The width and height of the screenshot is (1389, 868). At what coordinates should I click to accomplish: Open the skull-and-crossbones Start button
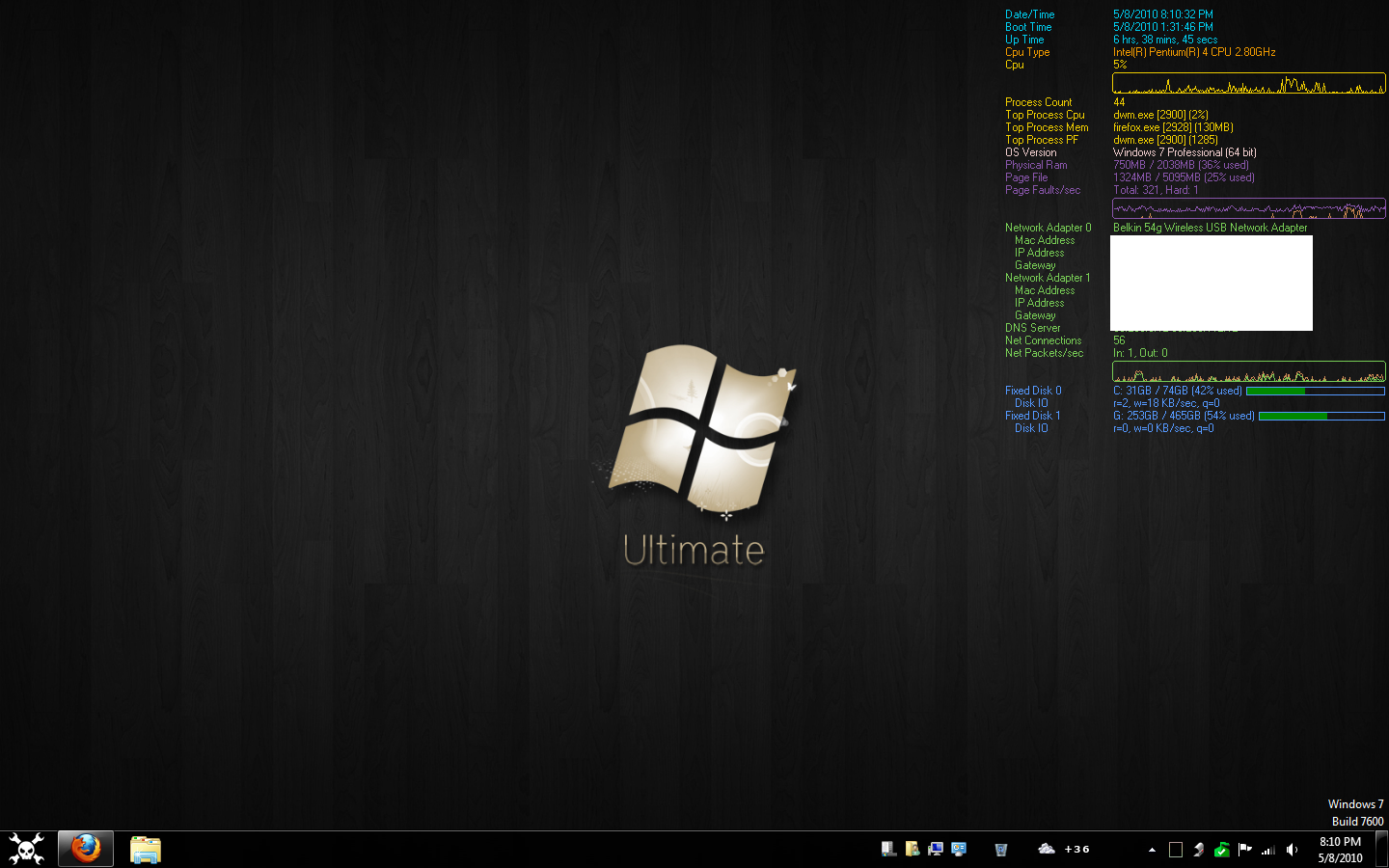[26, 849]
